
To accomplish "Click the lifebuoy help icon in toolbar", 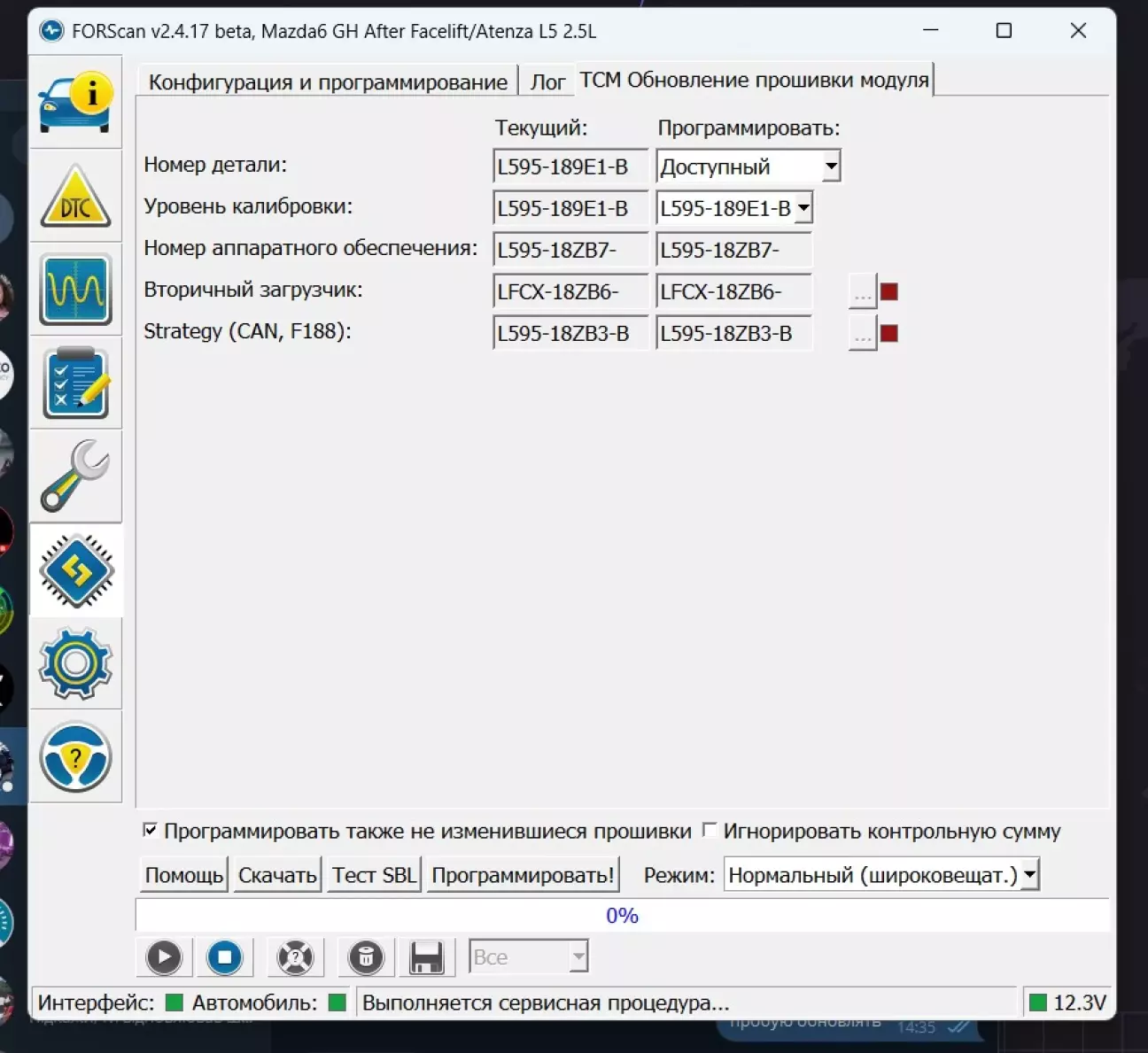I will point(295,957).
